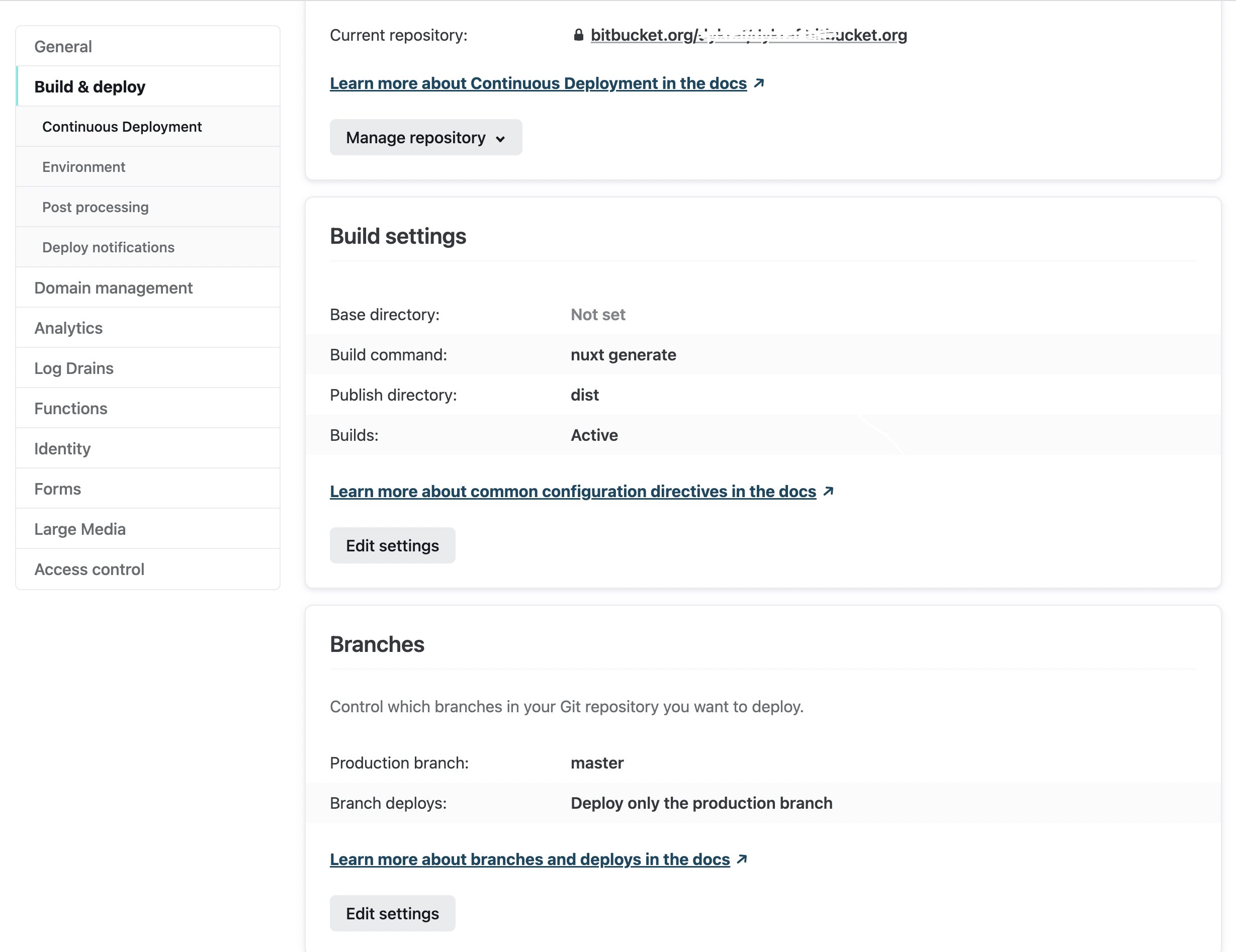
Task: Open Learn more about branches and deploys
Action: pos(529,859)
